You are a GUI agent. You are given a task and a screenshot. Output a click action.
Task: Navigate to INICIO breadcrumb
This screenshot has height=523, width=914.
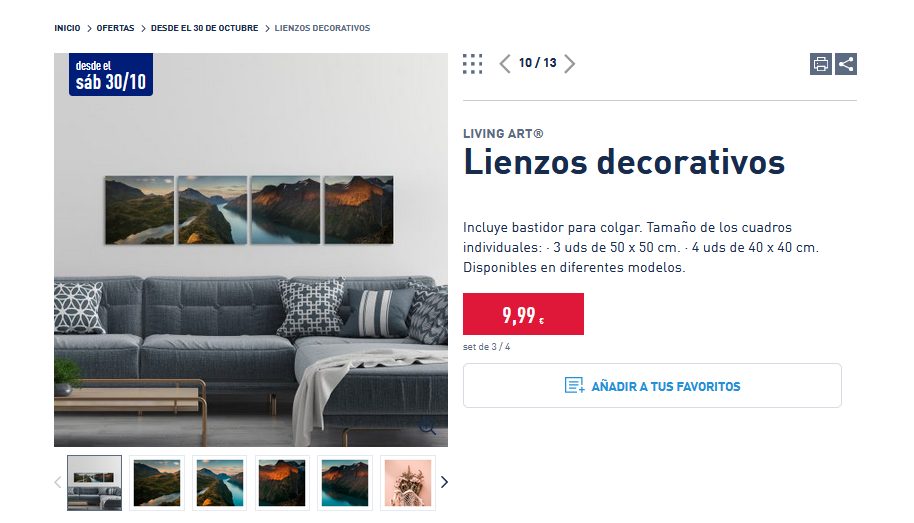(67, 28)
